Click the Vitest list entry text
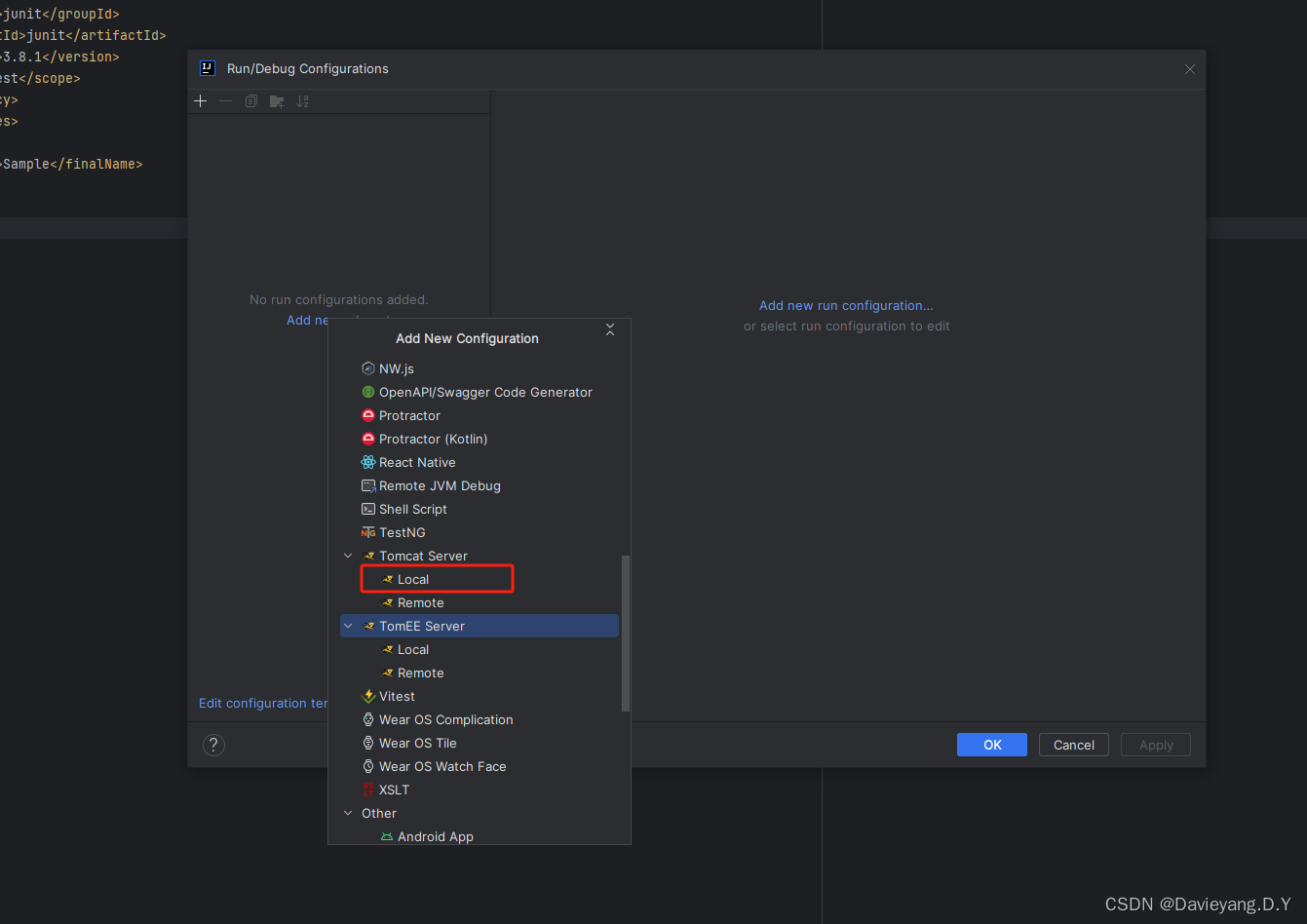The height and width of the screenshot is (924, 1307). click(x=397, y=696)
